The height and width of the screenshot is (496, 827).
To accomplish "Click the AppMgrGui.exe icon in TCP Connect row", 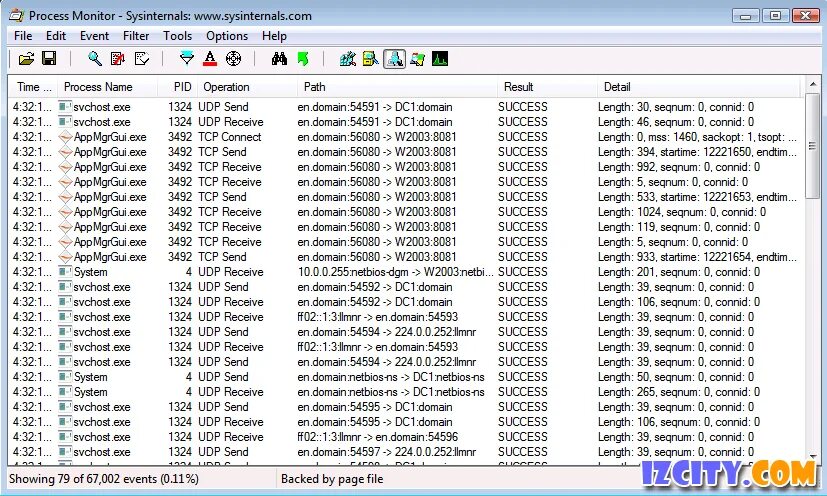I will pyautogui.click(x=65, y=137).
